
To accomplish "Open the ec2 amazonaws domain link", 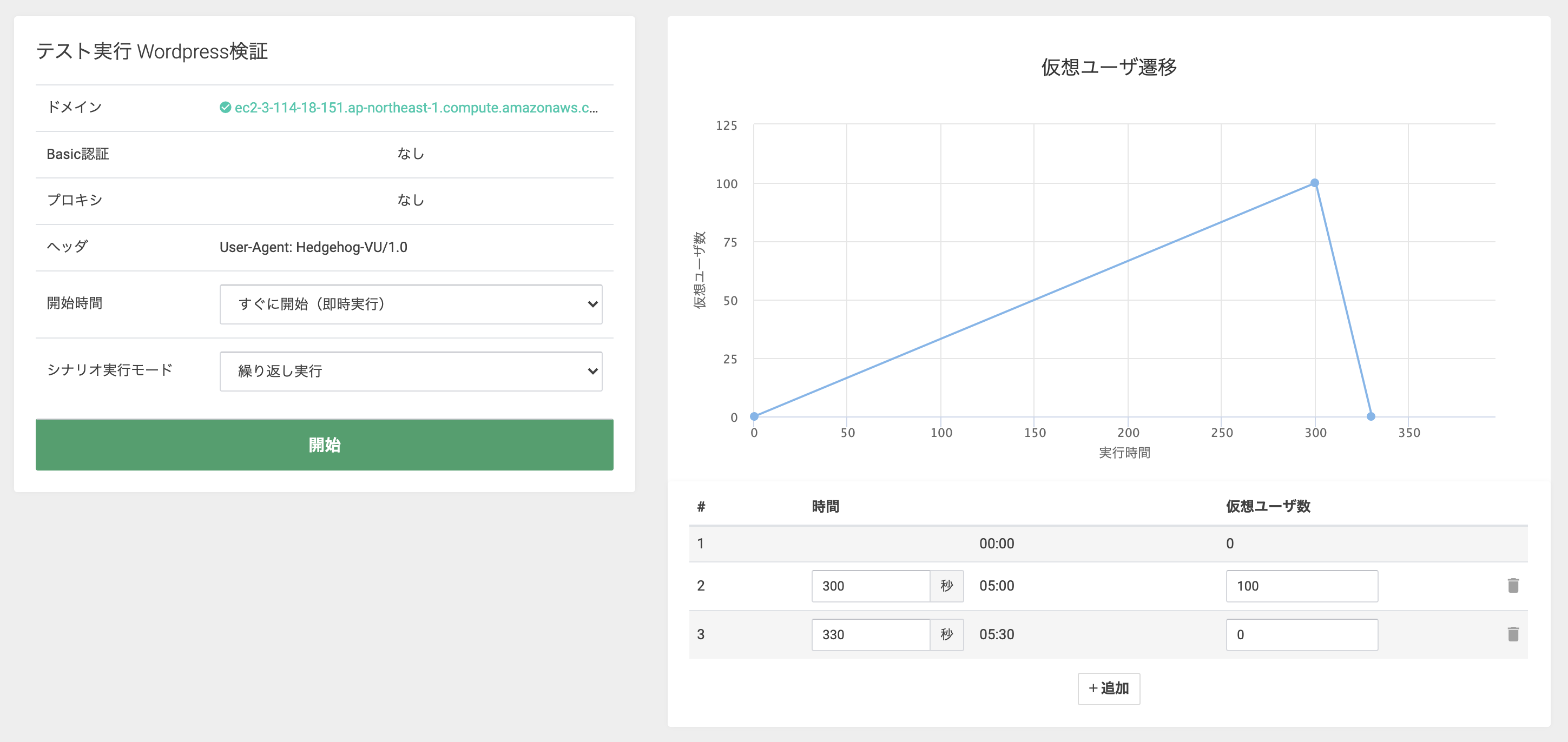I will click(x=416, y=108).
